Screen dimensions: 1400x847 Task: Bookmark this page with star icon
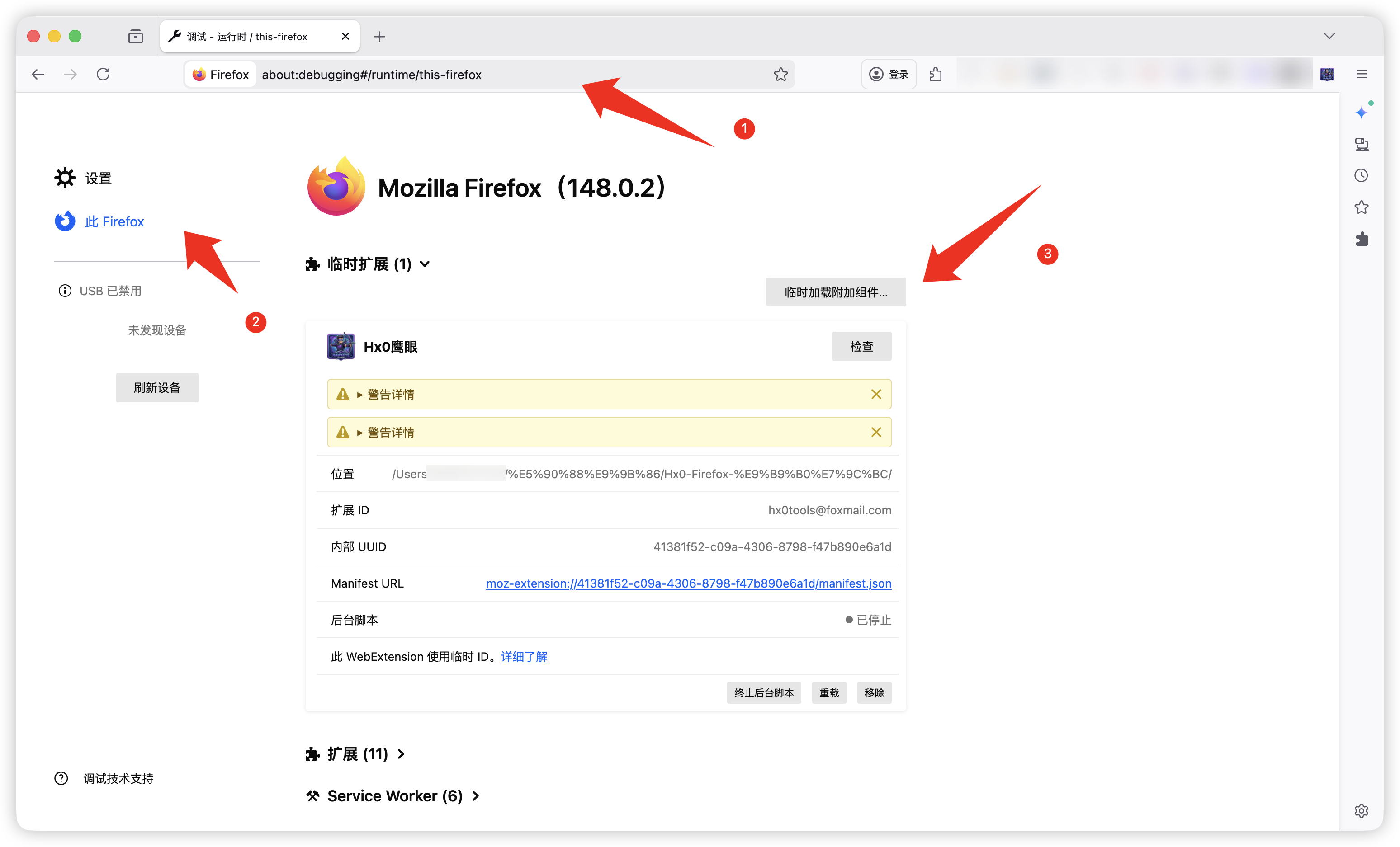pos(780,75)
